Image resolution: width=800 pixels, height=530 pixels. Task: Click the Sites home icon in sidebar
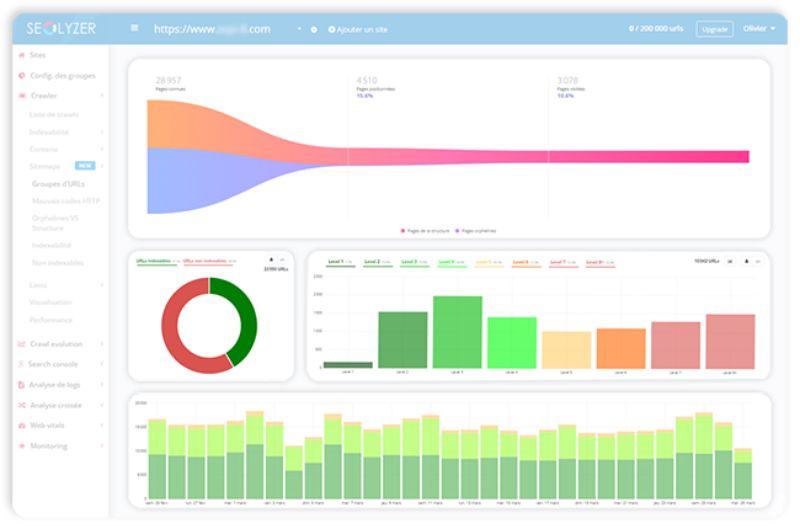[x=21, y=55]
